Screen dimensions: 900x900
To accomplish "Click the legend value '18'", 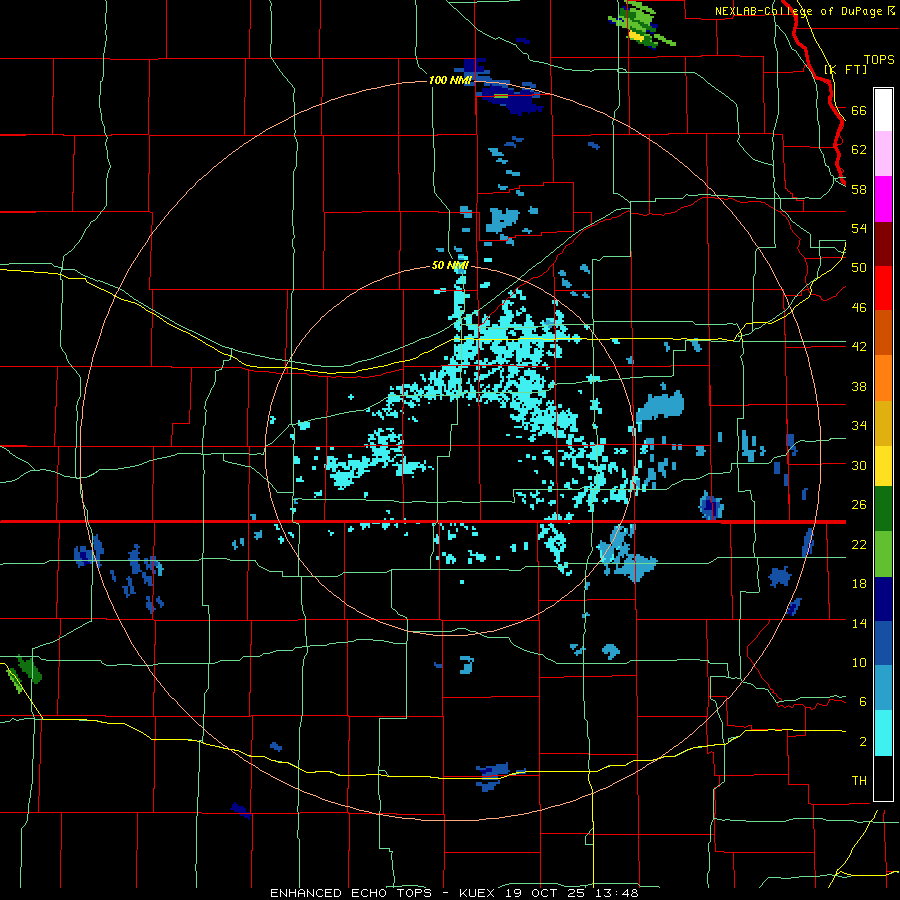I will pyautogui.click(x=859, y=584).
